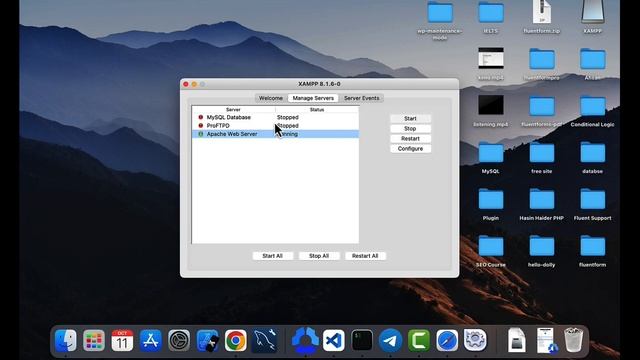Viewport: 640px width, 360px height.
Task: Open the Trash in the dock
Action: click(x=573, y=340)
